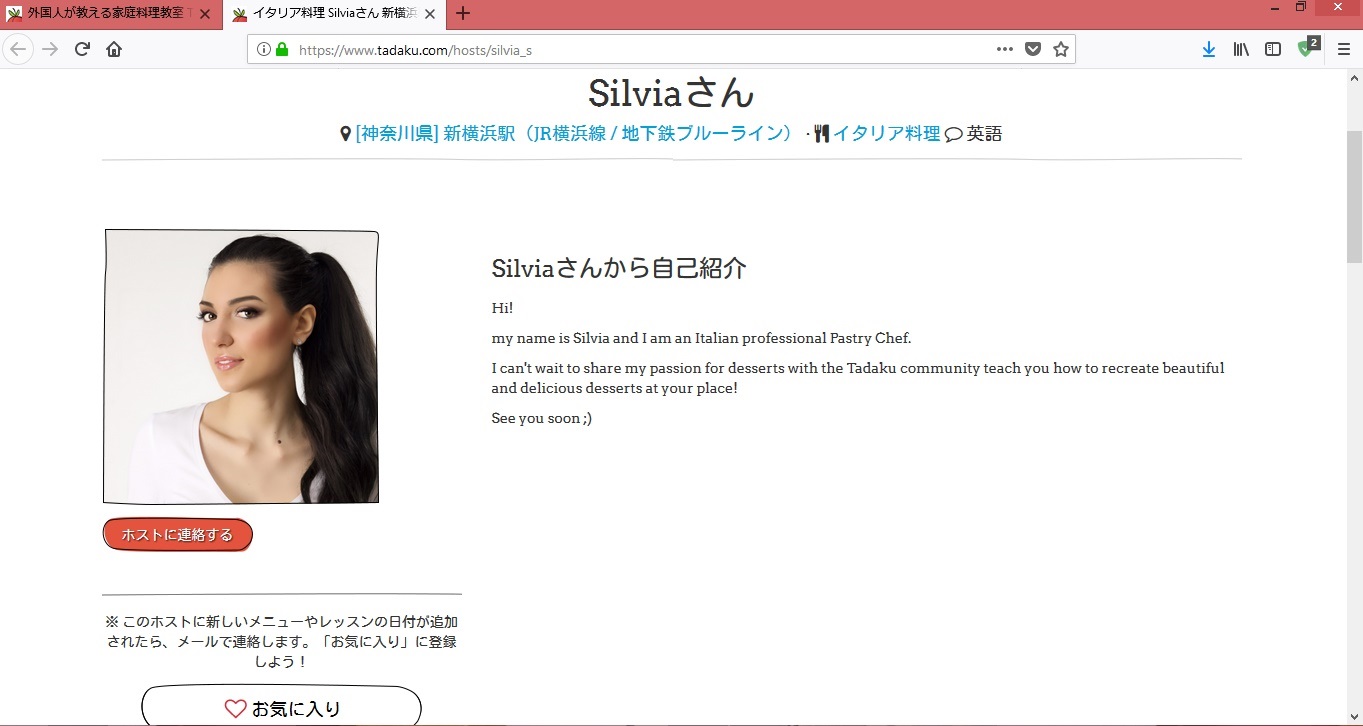Toggle the お気に入り heart favorite button
The width and height of the screenshot is (1363, 726).
coord(281,708)
